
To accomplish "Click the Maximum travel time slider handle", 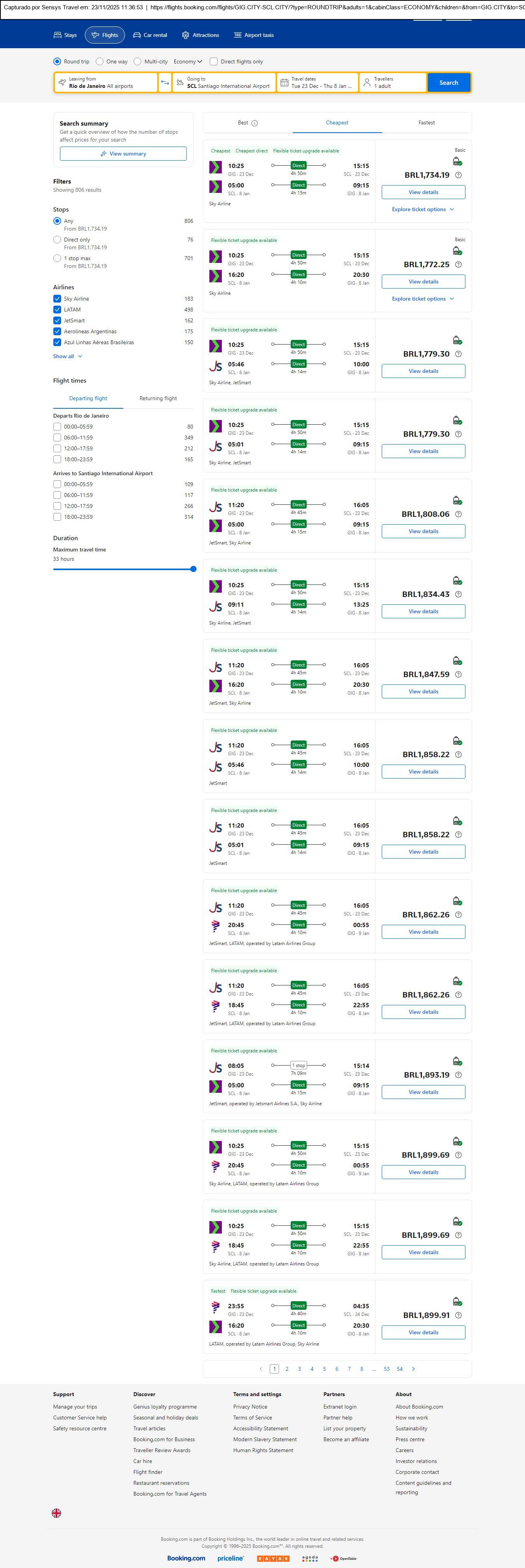I will (193, 569).
